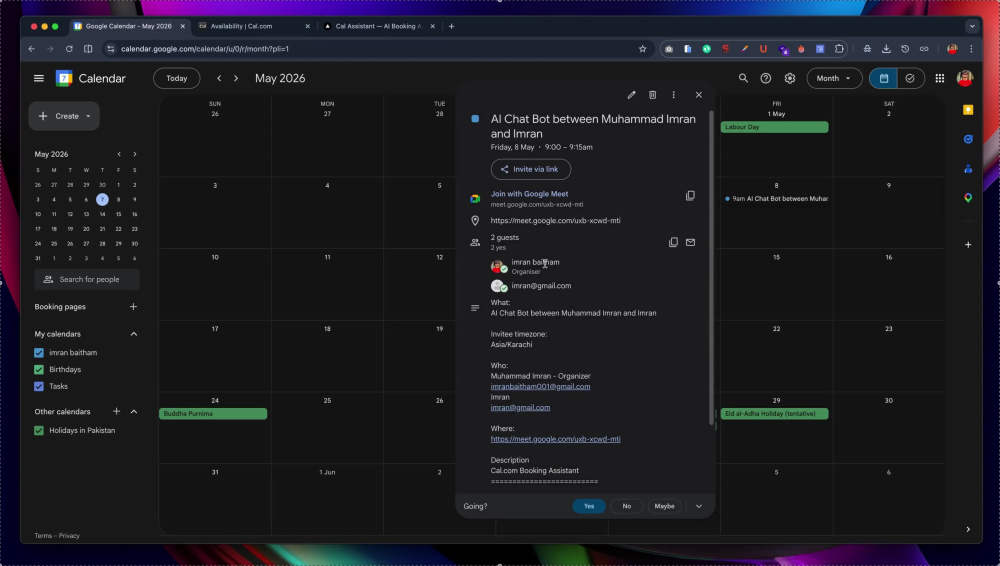
Task: Switch to tasks view checkmark icon
Action: pyautogui.click(x=910, y=78)
